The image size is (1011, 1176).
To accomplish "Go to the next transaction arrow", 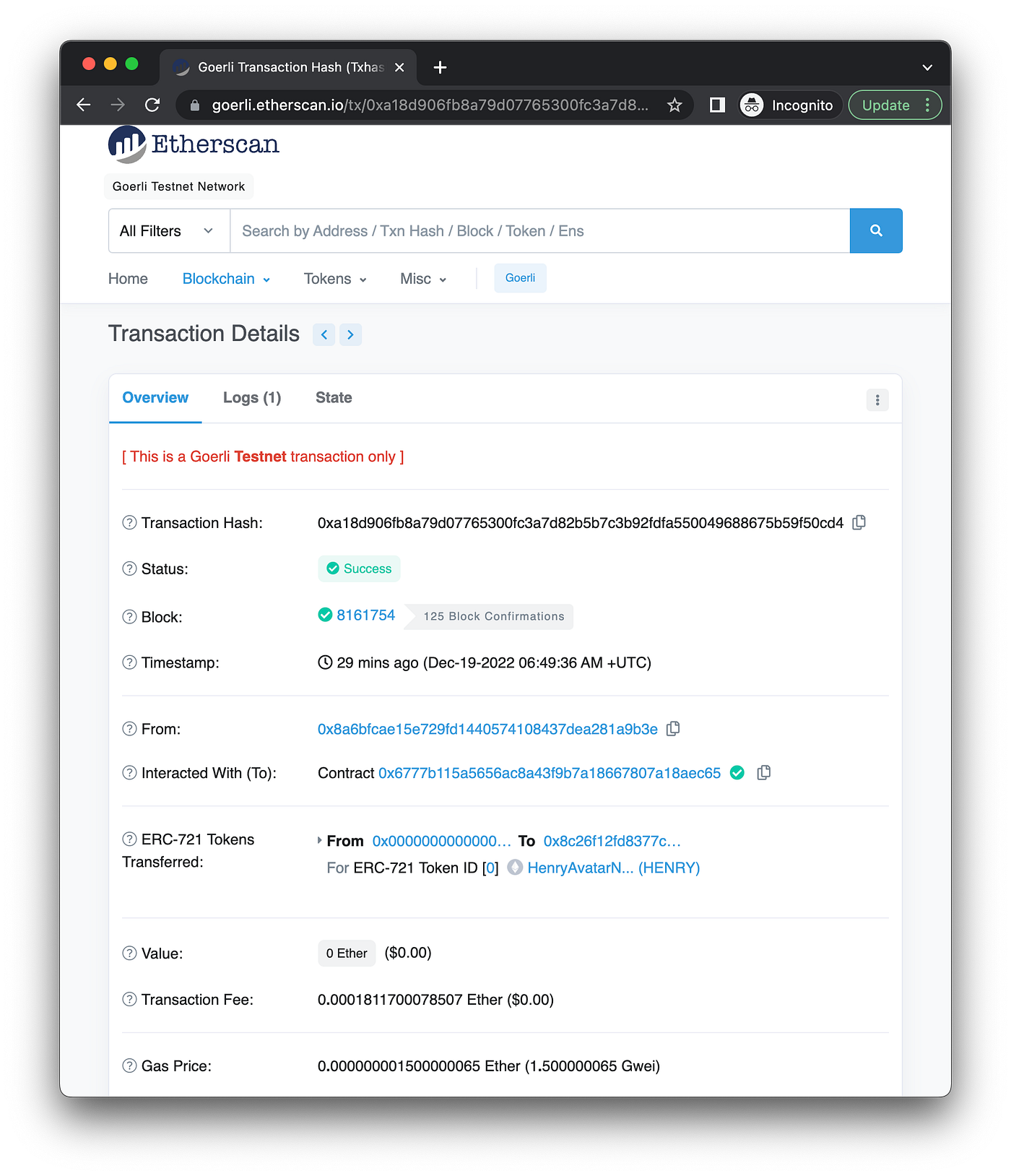I will (x=350, y=334).
